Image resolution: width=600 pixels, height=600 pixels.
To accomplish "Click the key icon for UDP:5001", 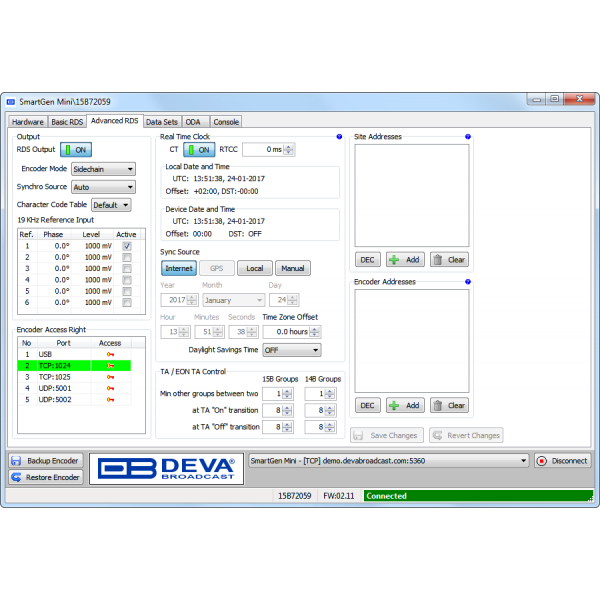I will tap(110, 388).
